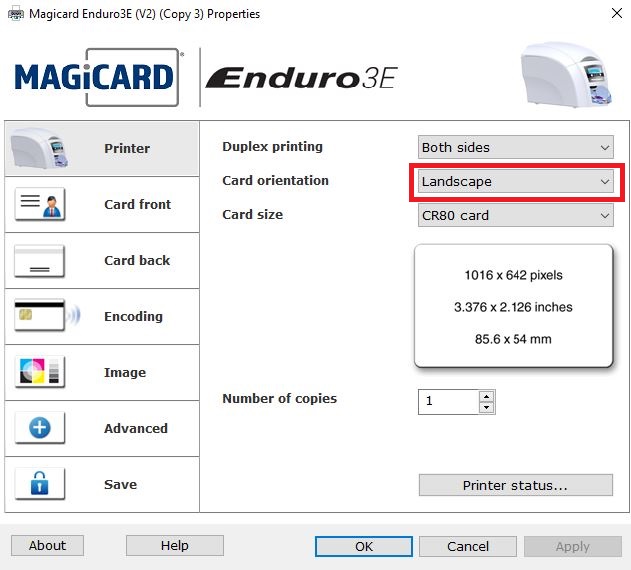The image size is (631, 570).
Task: Click the Enduro printer picture in header
Action: point(566,75)
